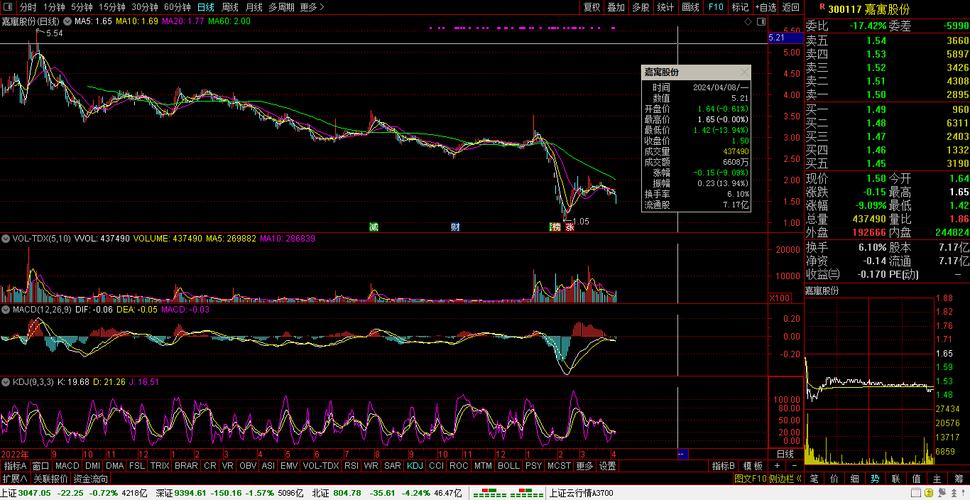
Task: Switch to 分时 chart view
Action: coord(28,7)
